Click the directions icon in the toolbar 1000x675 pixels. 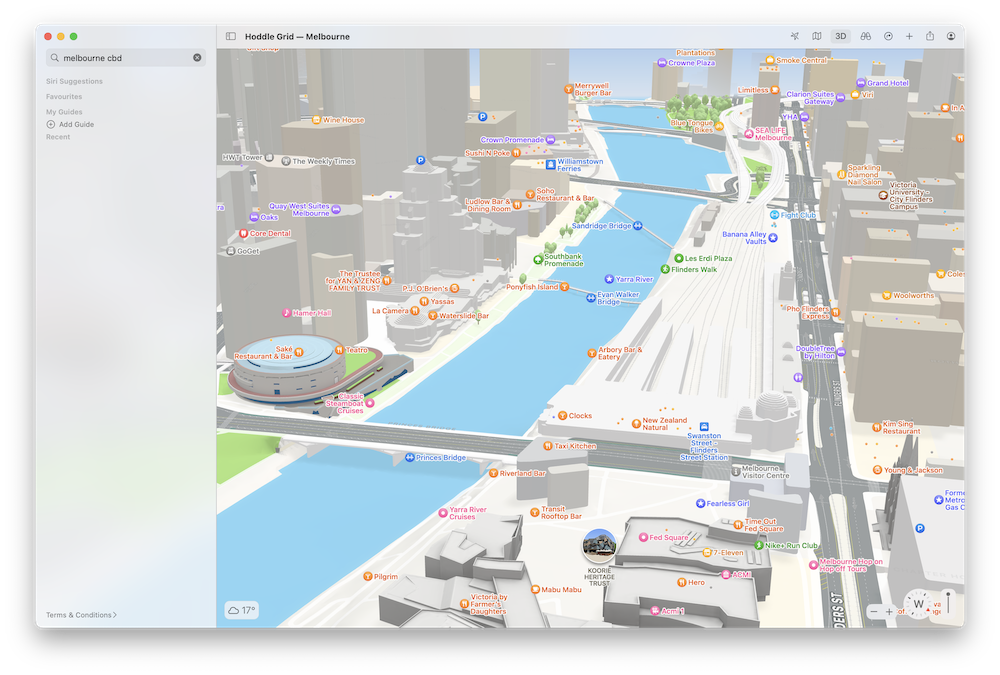[x=888, y=36]
